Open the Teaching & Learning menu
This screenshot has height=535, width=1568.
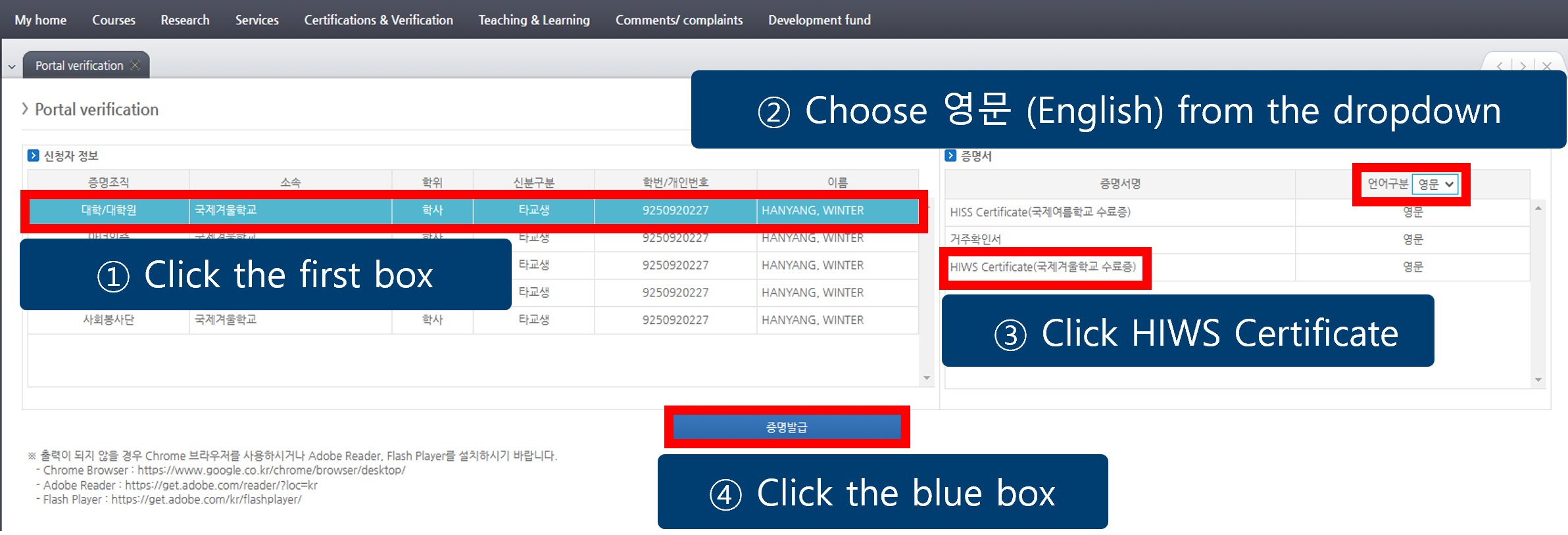533,20
